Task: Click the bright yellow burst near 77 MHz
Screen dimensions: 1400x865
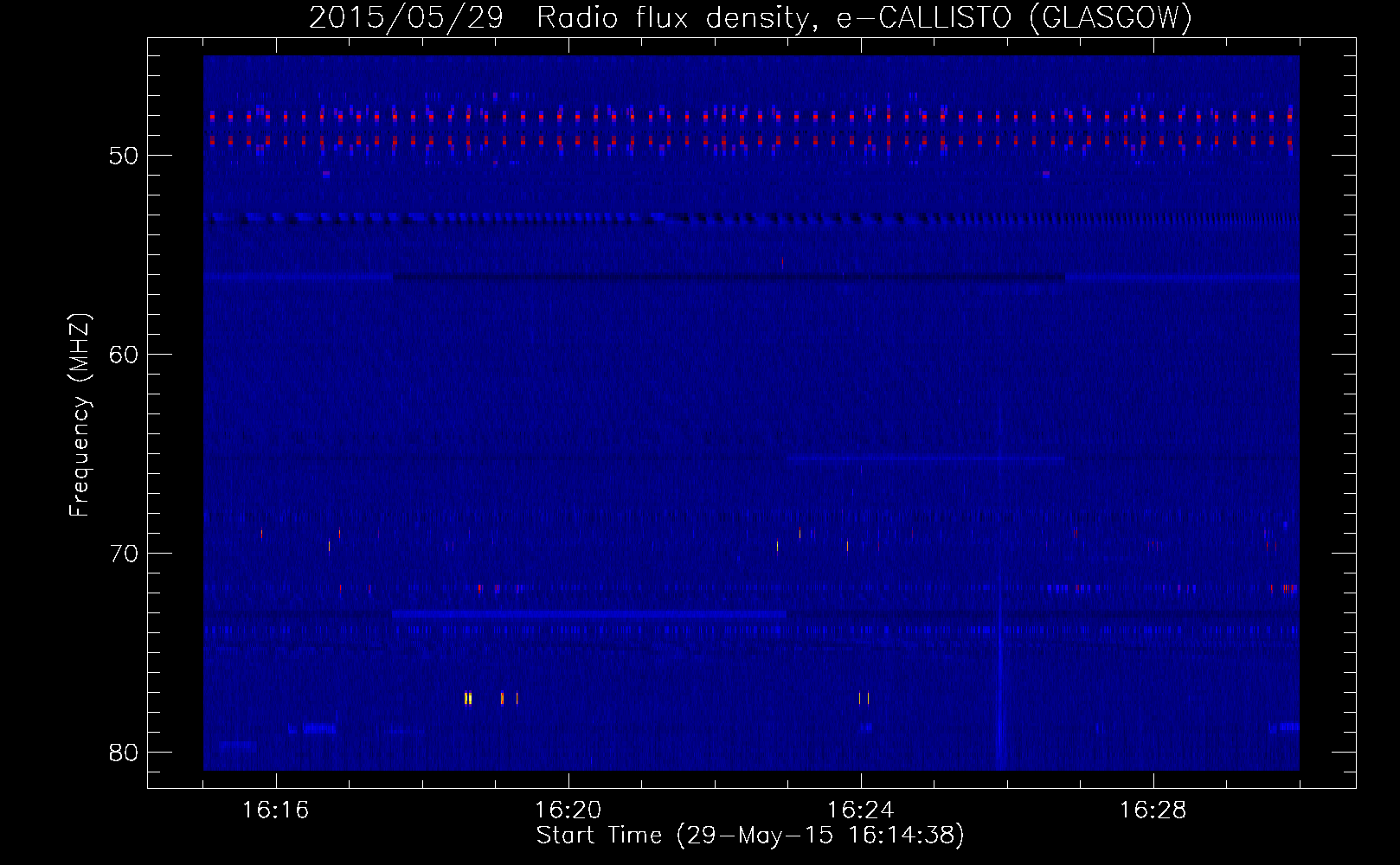Action: [x=468, y=698]
